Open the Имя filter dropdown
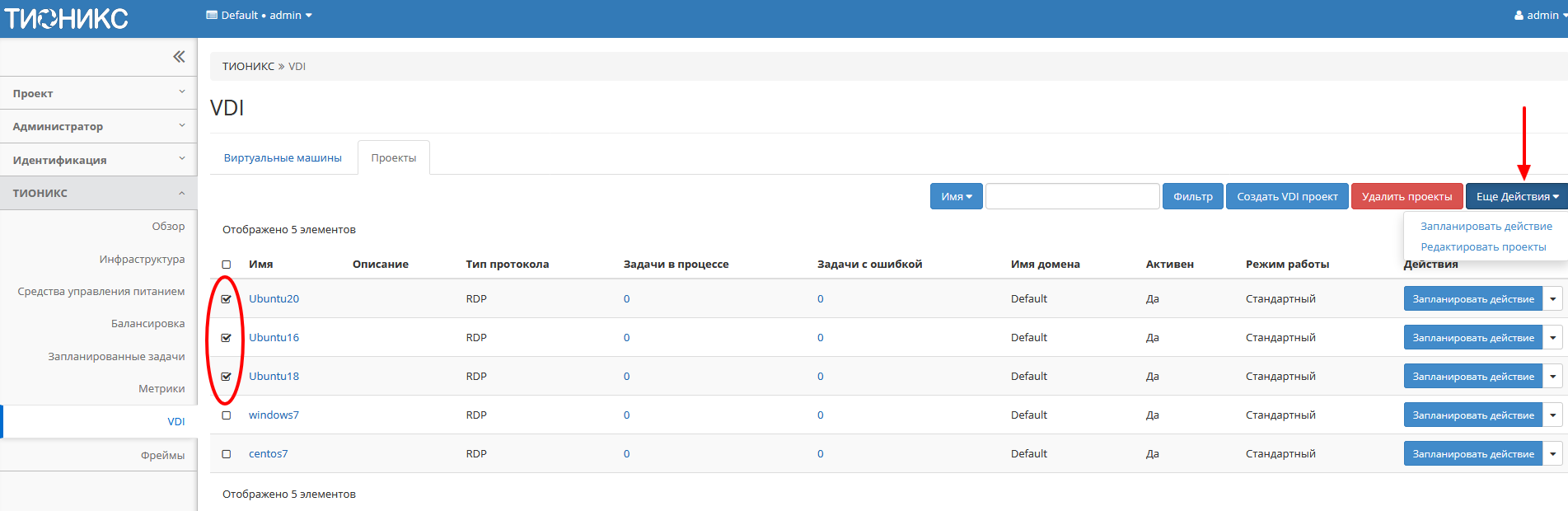Screen dimensions: 1568x511 [956, 196]
